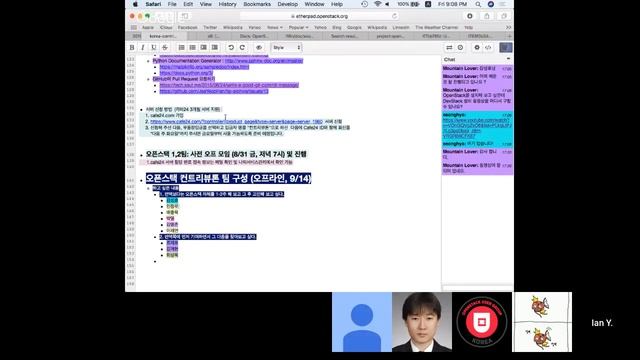Open the Style dropdown in toolbar
The width and height of the screenshot is (640, 360).
pyautogui.click(x=287, y=48)
